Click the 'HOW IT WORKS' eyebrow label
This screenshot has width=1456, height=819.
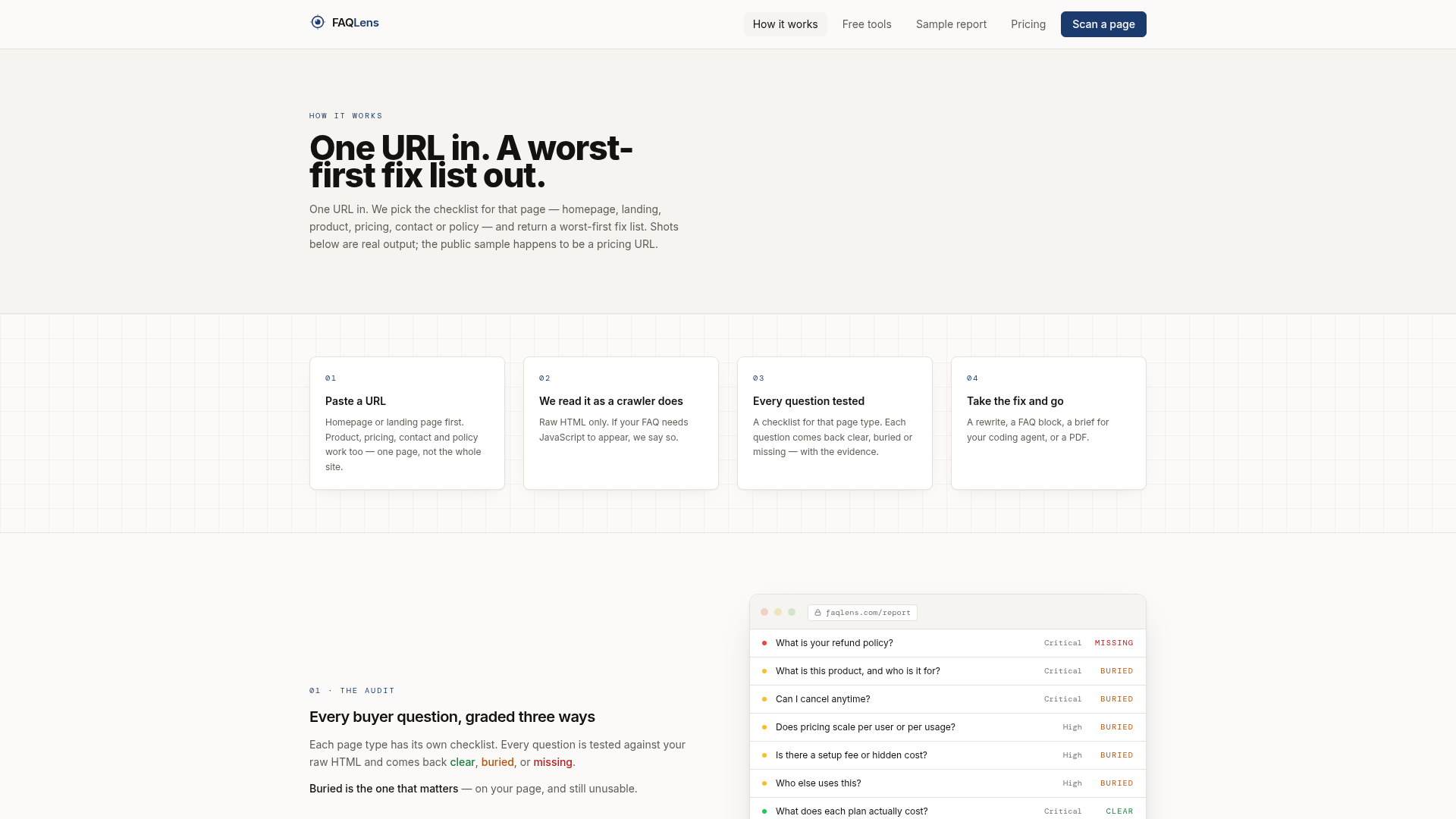click(x=346, y=116)
